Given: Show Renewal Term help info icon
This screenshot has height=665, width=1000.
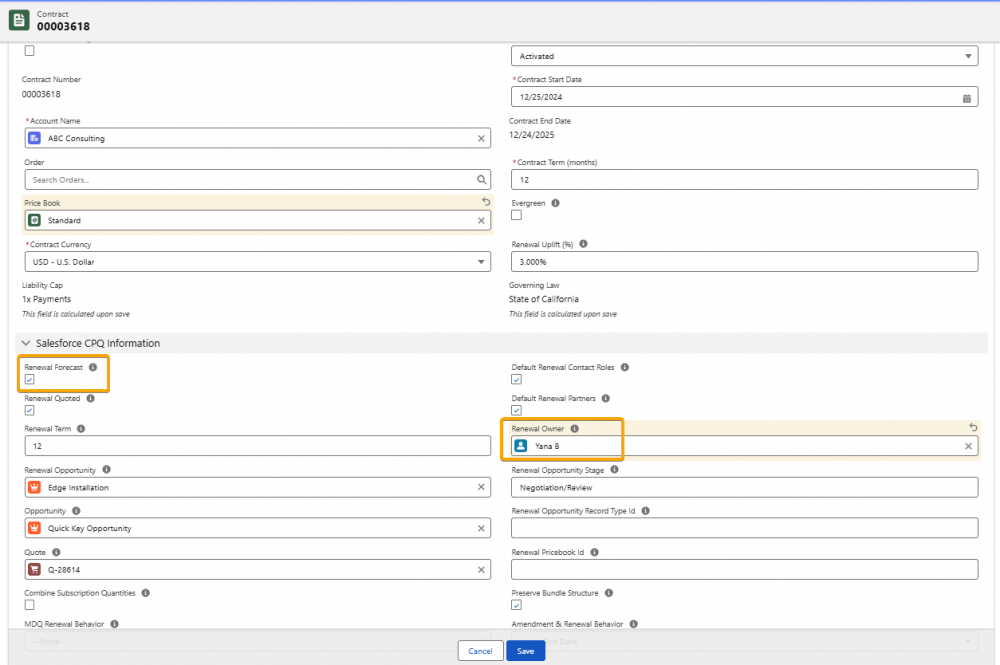Looking at the screenshot, I should click(x=81, y=428).
